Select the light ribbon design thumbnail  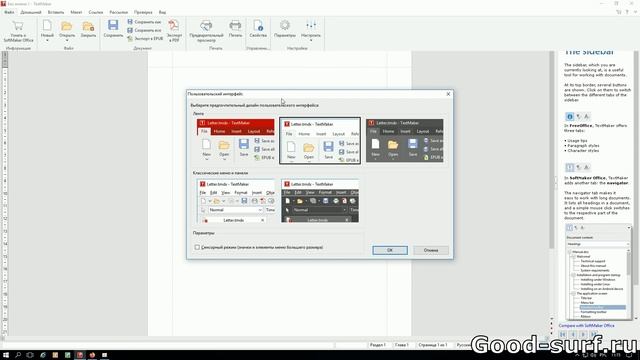tap(320, 141)
